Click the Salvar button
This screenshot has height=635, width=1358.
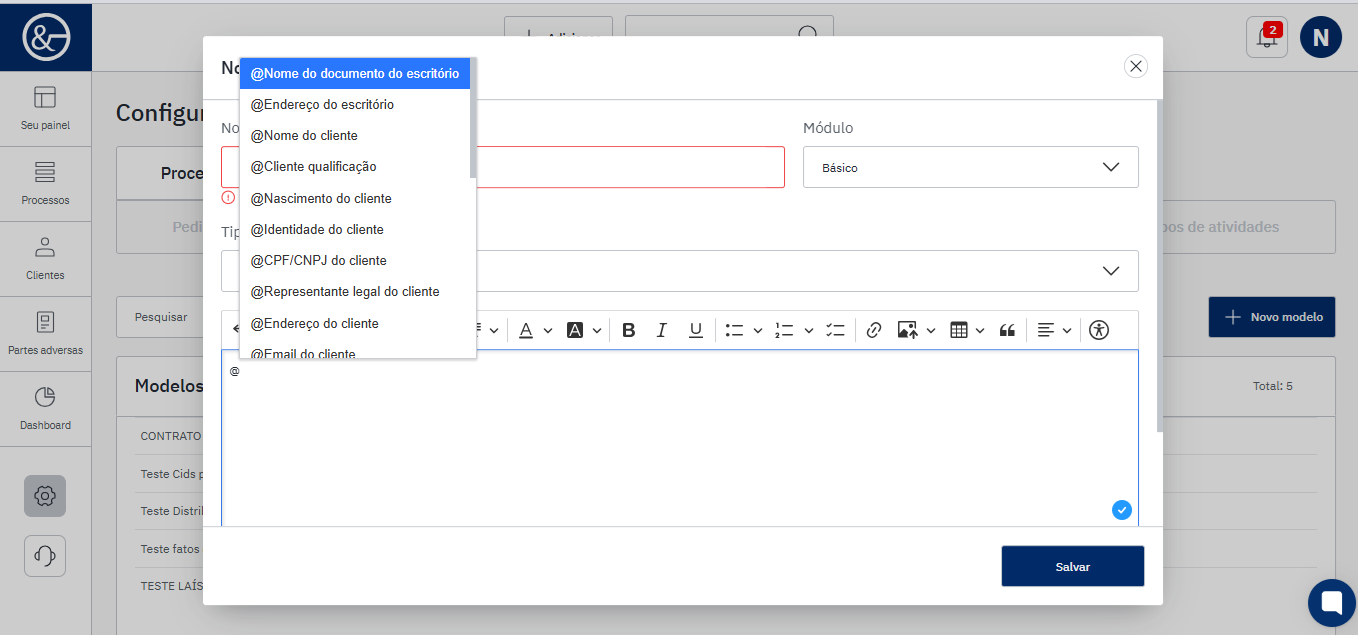[1072, 566]
